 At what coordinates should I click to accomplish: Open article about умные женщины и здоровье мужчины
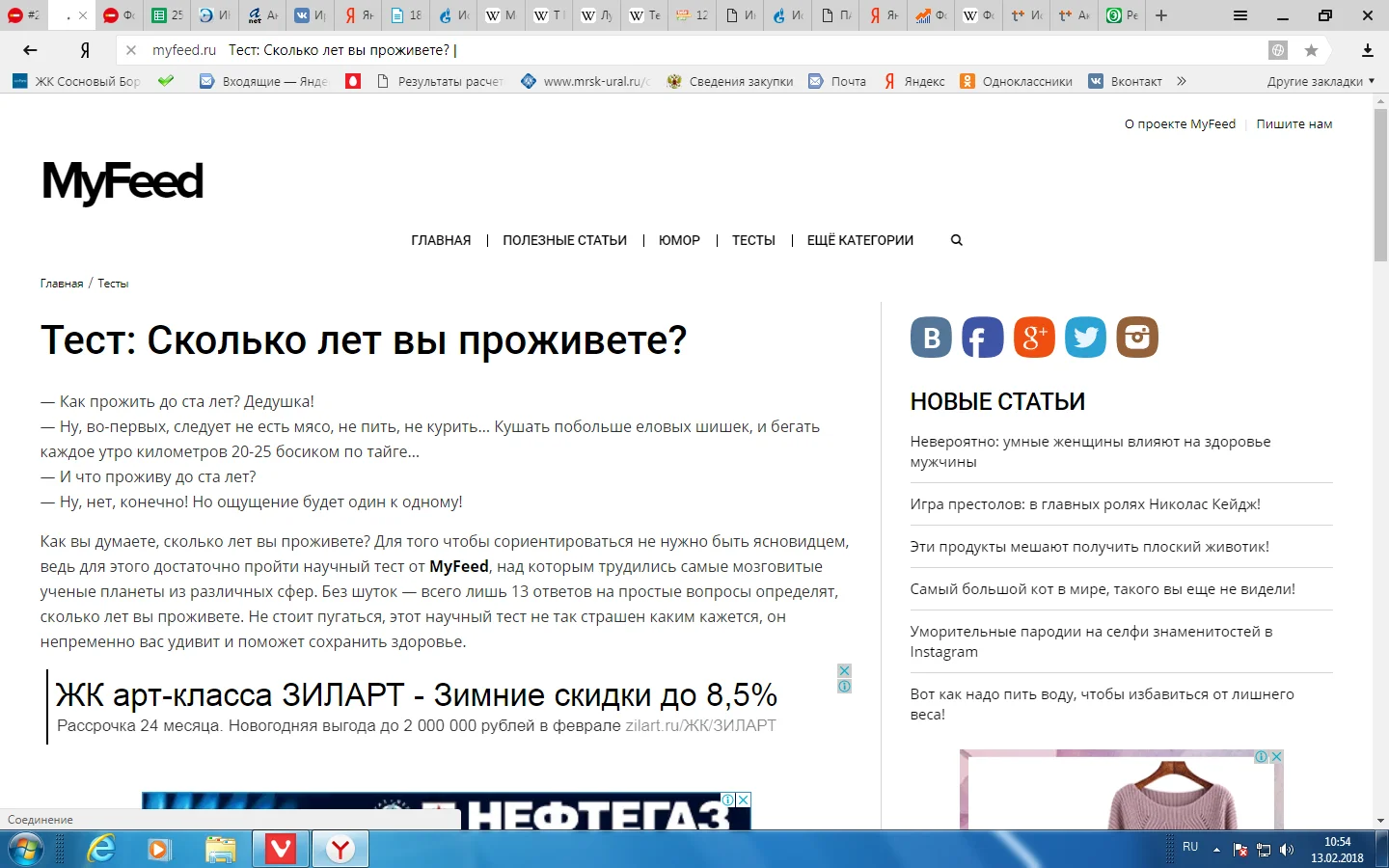pyautogui.click(x=1090, y=451)
